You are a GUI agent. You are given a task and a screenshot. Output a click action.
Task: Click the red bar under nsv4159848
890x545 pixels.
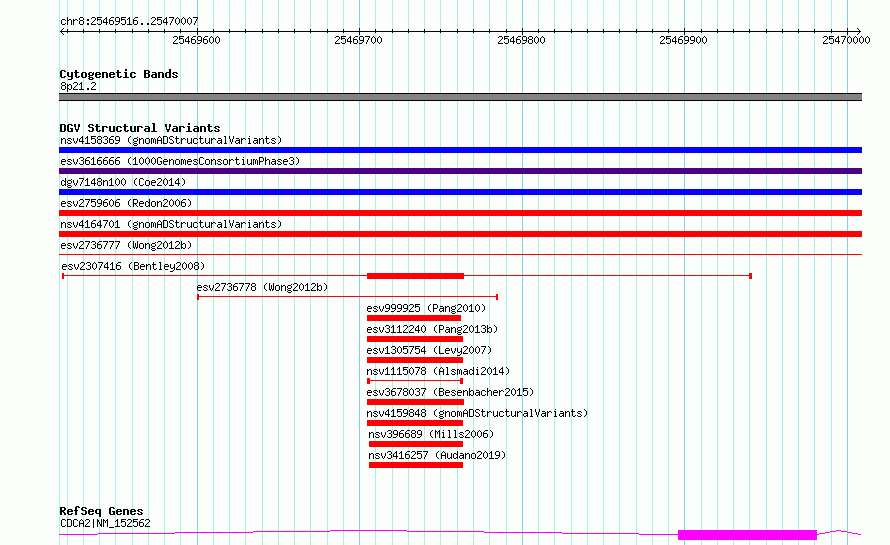[415, 423]
